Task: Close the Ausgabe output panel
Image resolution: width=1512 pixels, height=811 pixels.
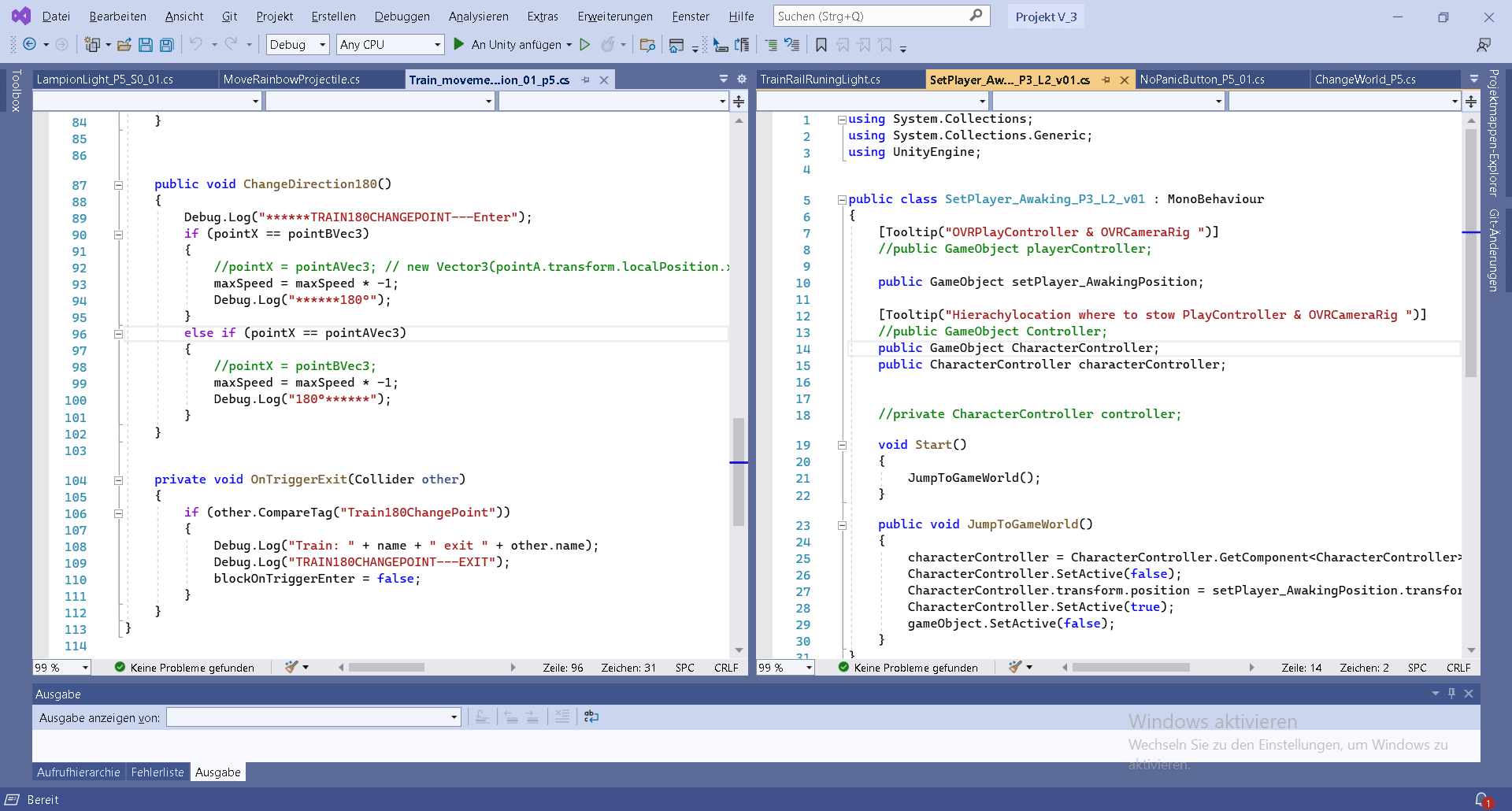Action: click(1469, 693)
